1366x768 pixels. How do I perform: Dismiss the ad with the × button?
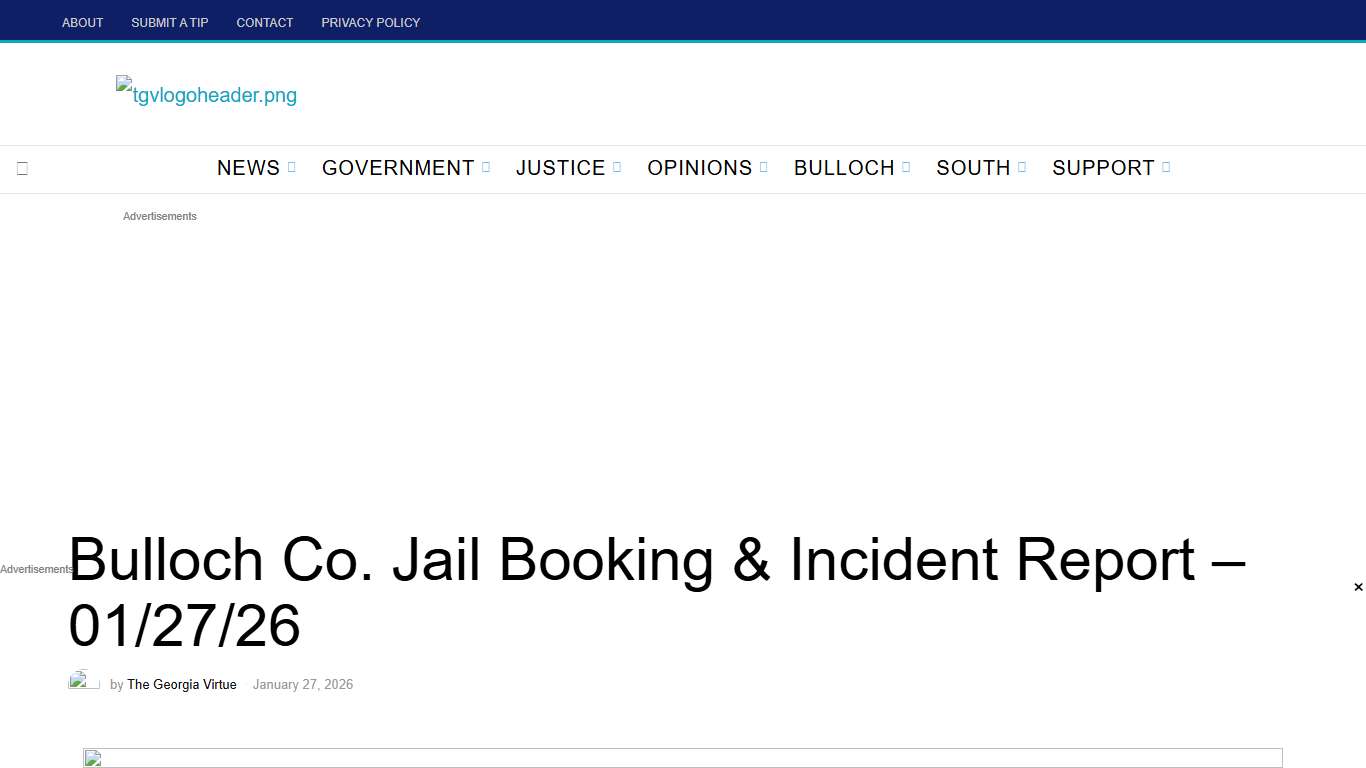1357,587
